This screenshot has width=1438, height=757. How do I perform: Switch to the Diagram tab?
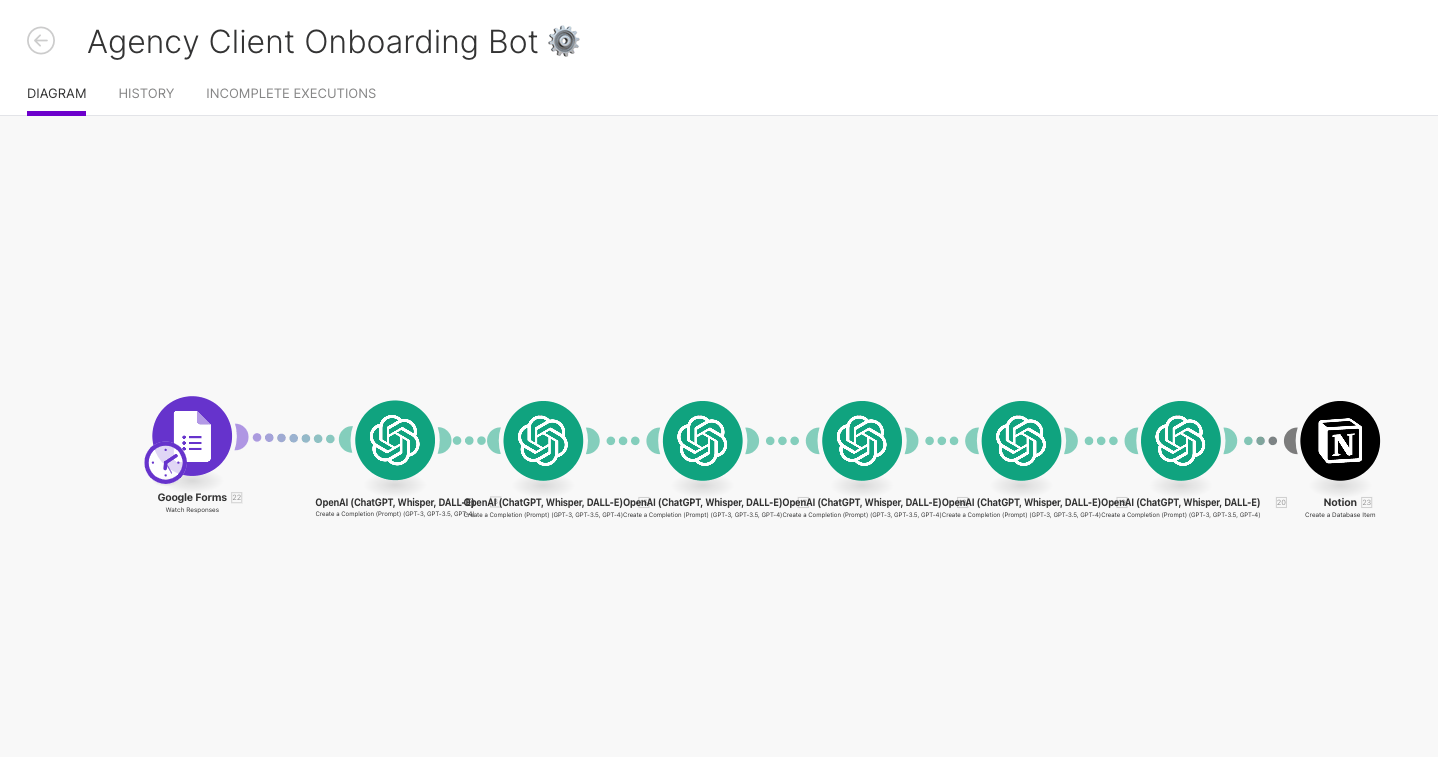56,94
